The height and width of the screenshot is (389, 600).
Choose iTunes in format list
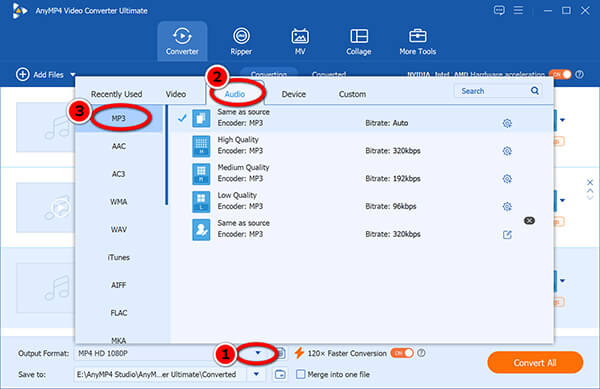click(x=119, y=257)
